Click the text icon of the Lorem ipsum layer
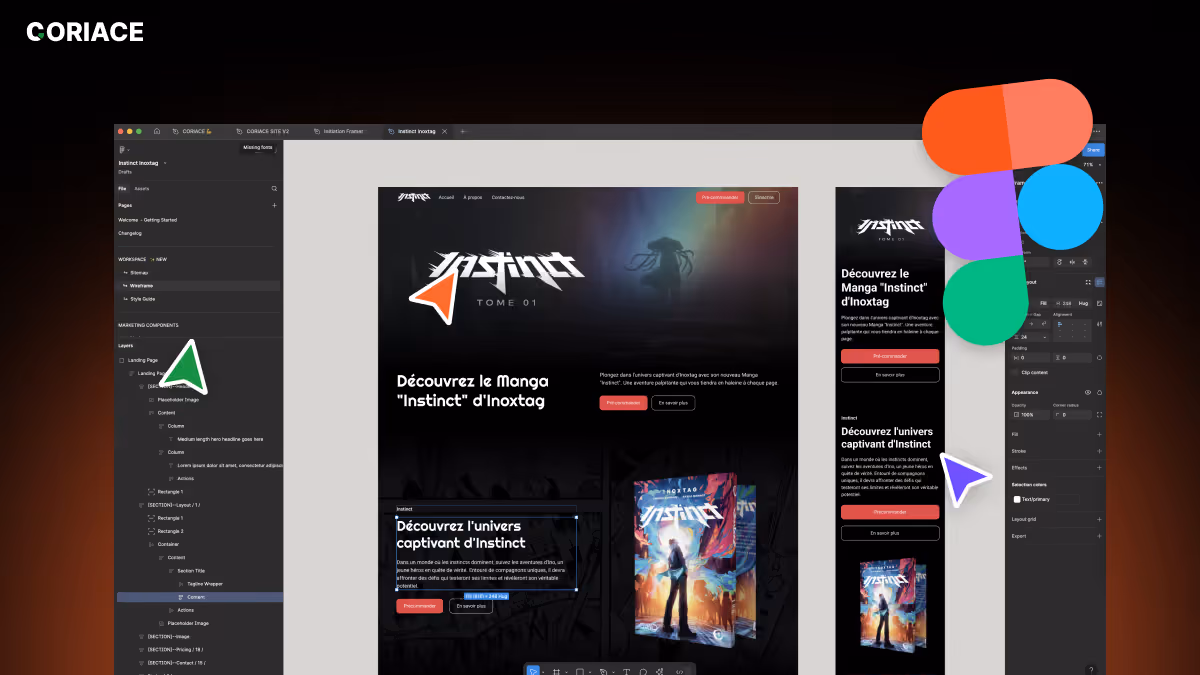The width and height of the screenshot is (1200, 675). [171, 465]
